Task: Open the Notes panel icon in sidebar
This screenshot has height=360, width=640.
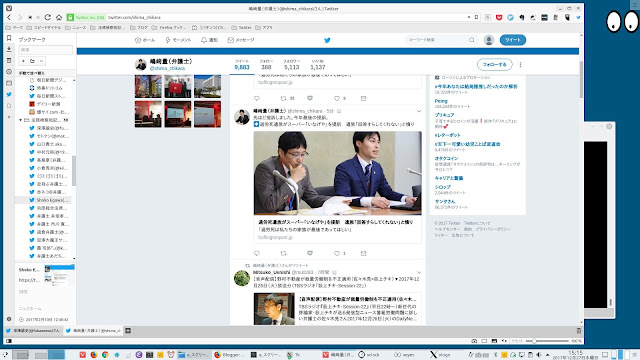Action: tap(9, 60)
